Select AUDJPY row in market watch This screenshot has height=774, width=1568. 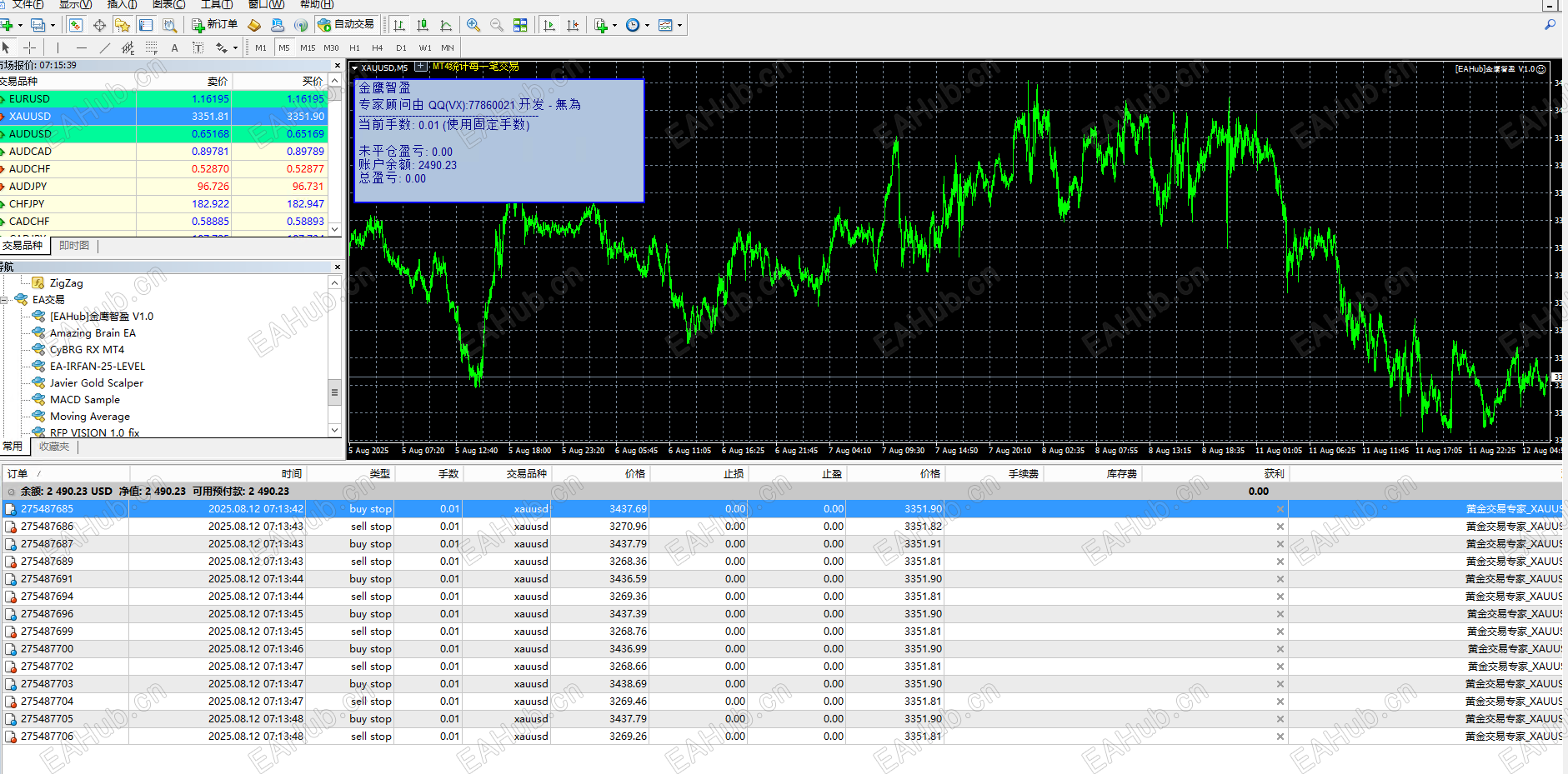coord(28,187)
